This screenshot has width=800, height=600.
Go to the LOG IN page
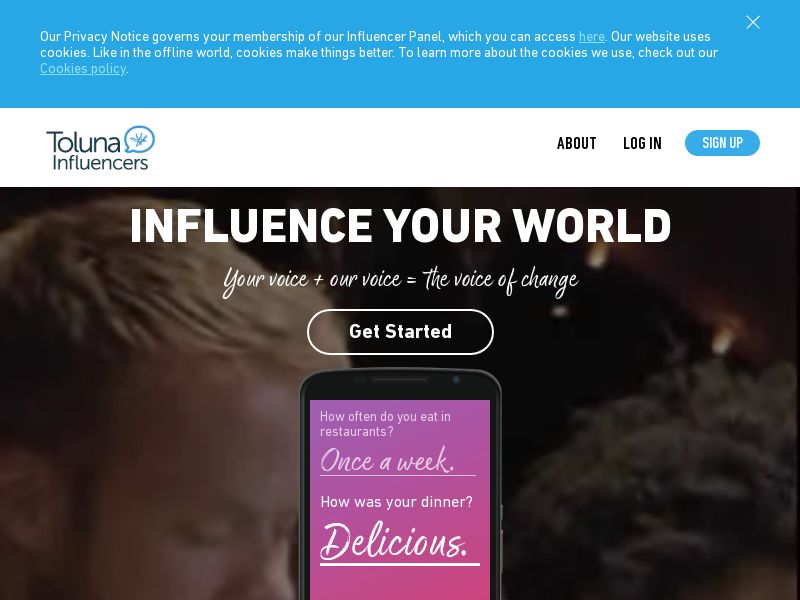[642, 143]
